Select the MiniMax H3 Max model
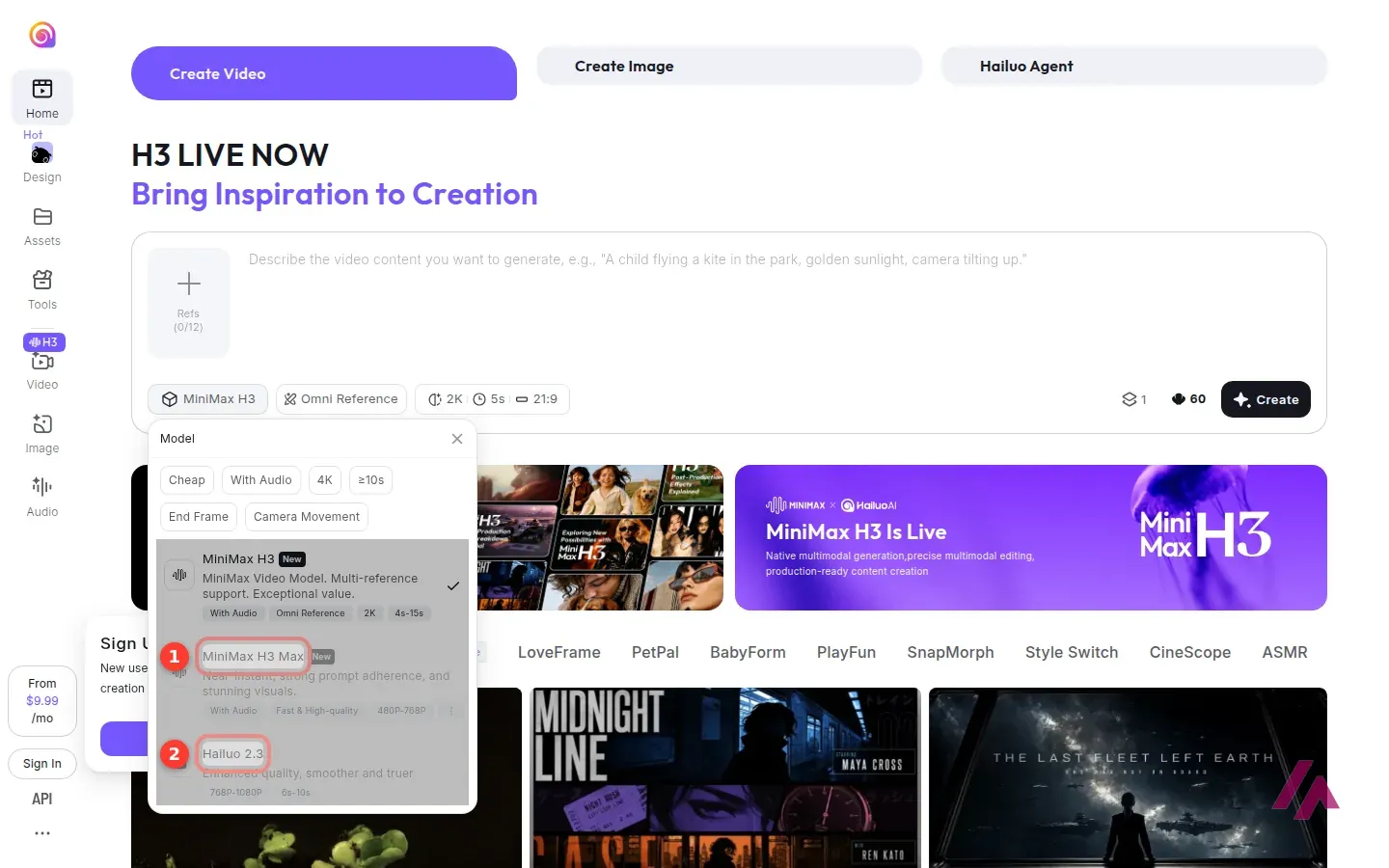The height and width of the screenshot is (868, 1389). 313,682
